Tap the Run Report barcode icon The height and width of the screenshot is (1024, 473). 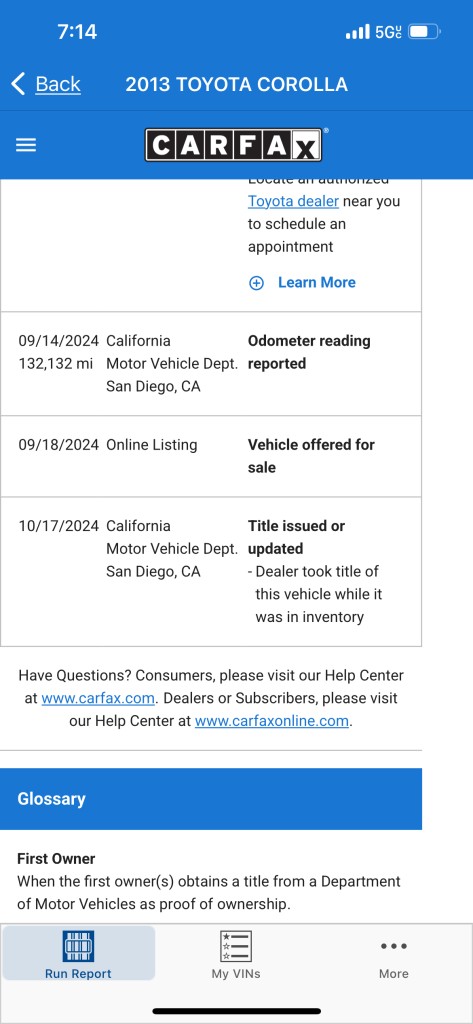click(x=78, y=946)
